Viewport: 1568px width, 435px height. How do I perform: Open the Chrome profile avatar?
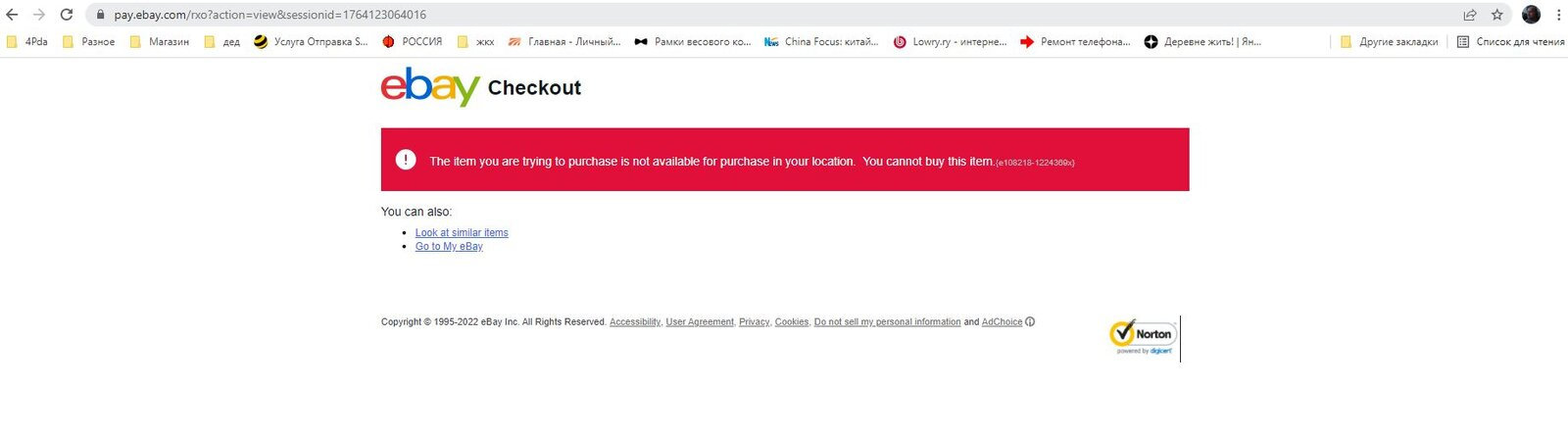tap(1532, 15)
